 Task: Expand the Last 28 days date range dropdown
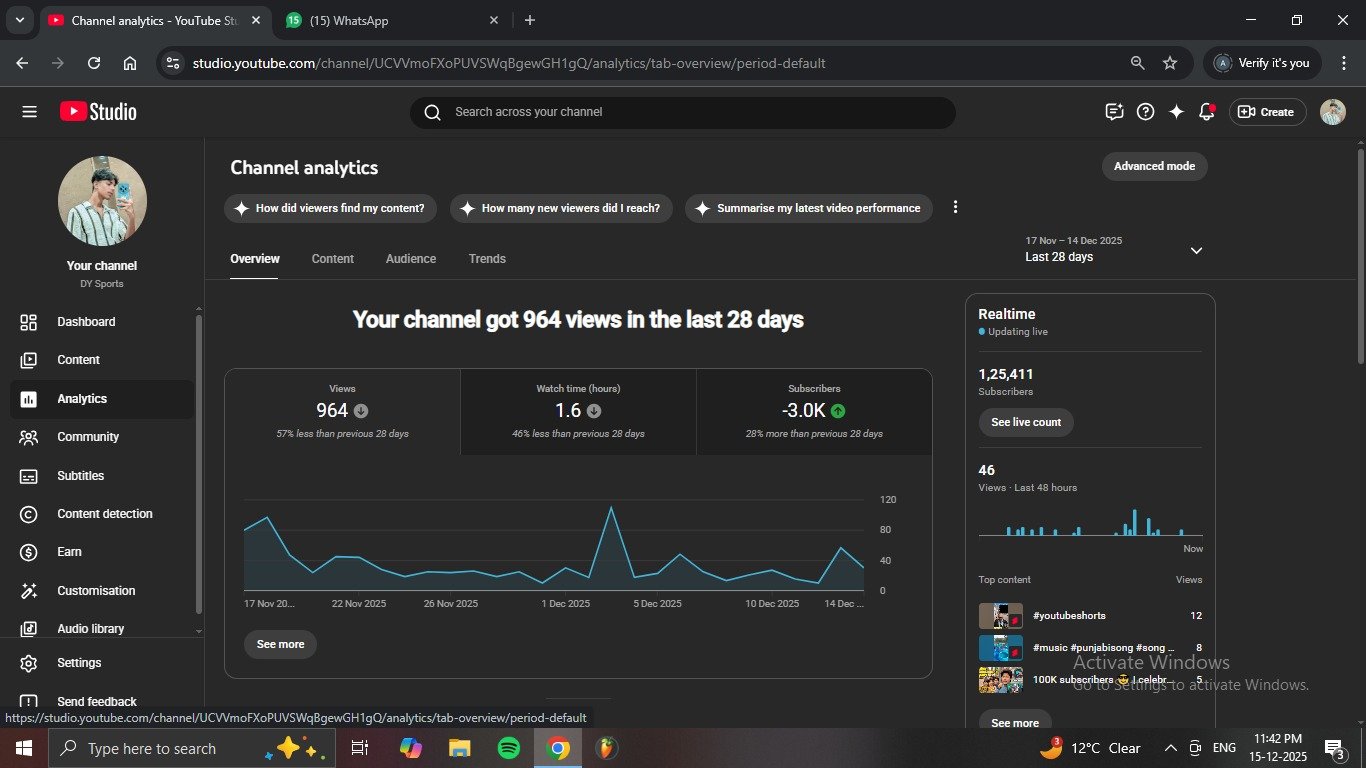click(x=1196, y=250)
